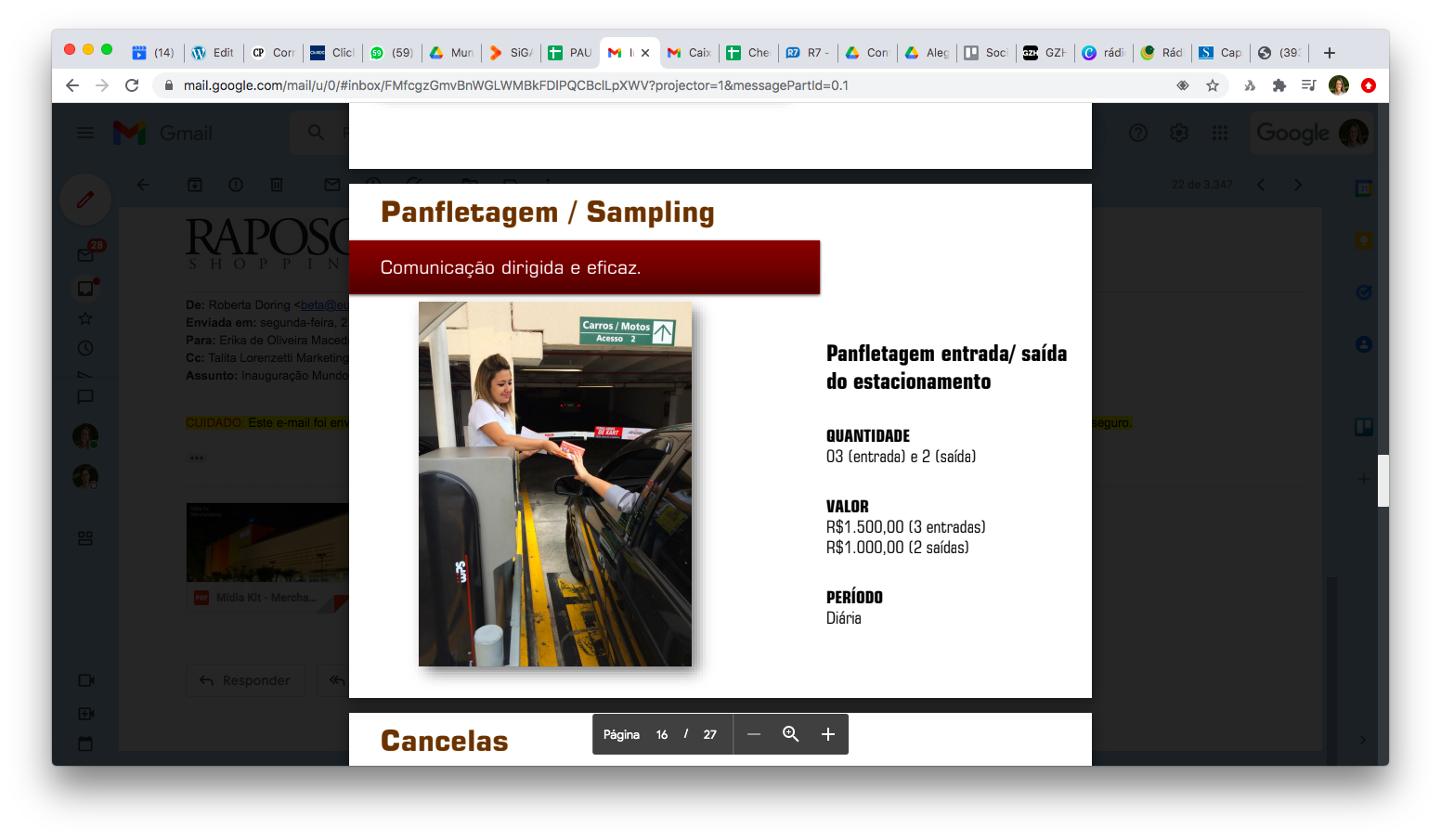Show the newer message with the left chevron
This screenshot has height=840, width=1441.
1261,185
